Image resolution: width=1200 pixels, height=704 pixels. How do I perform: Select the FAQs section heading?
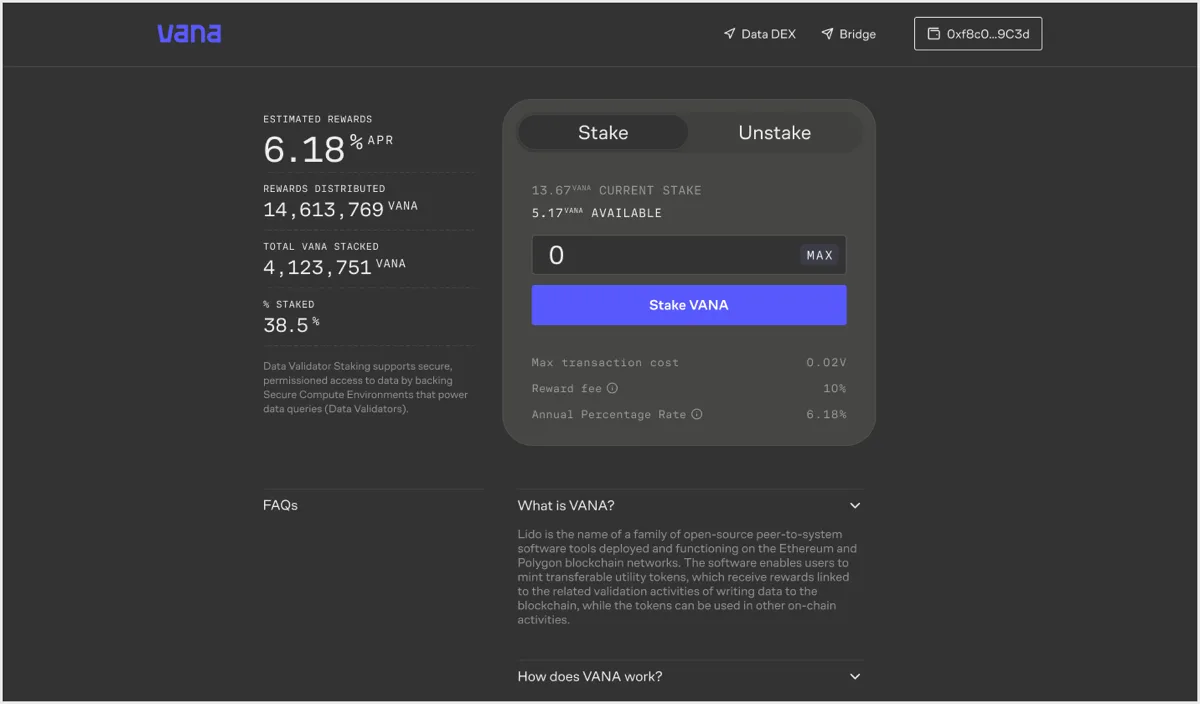pyautogui.click(x=280, y=506)
